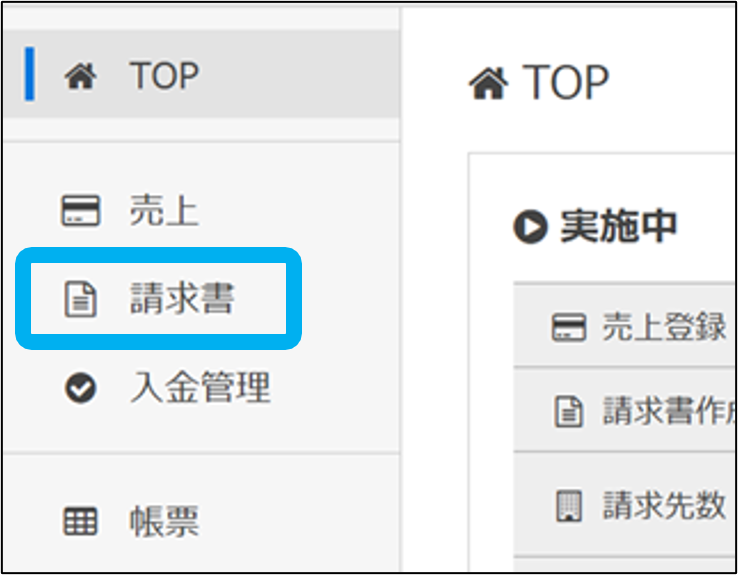The width and height of the screenshot is (738, 575).
Task: Open the 売上 sidebar menu label
Action: pos(163,211)
